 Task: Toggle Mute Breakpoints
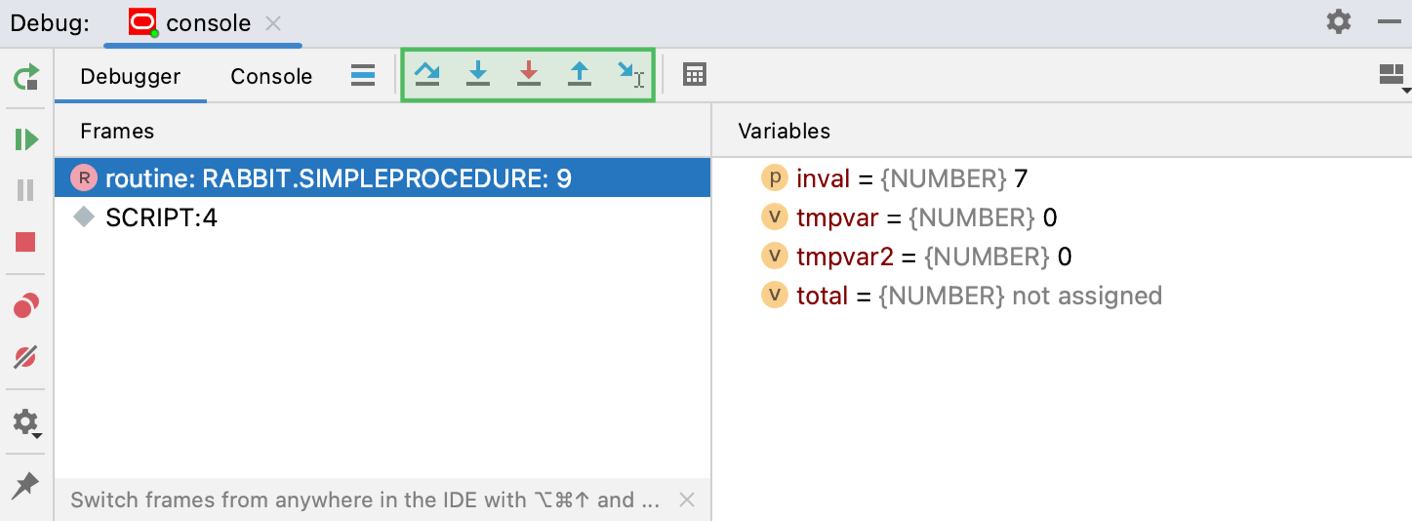coord(26,356)
